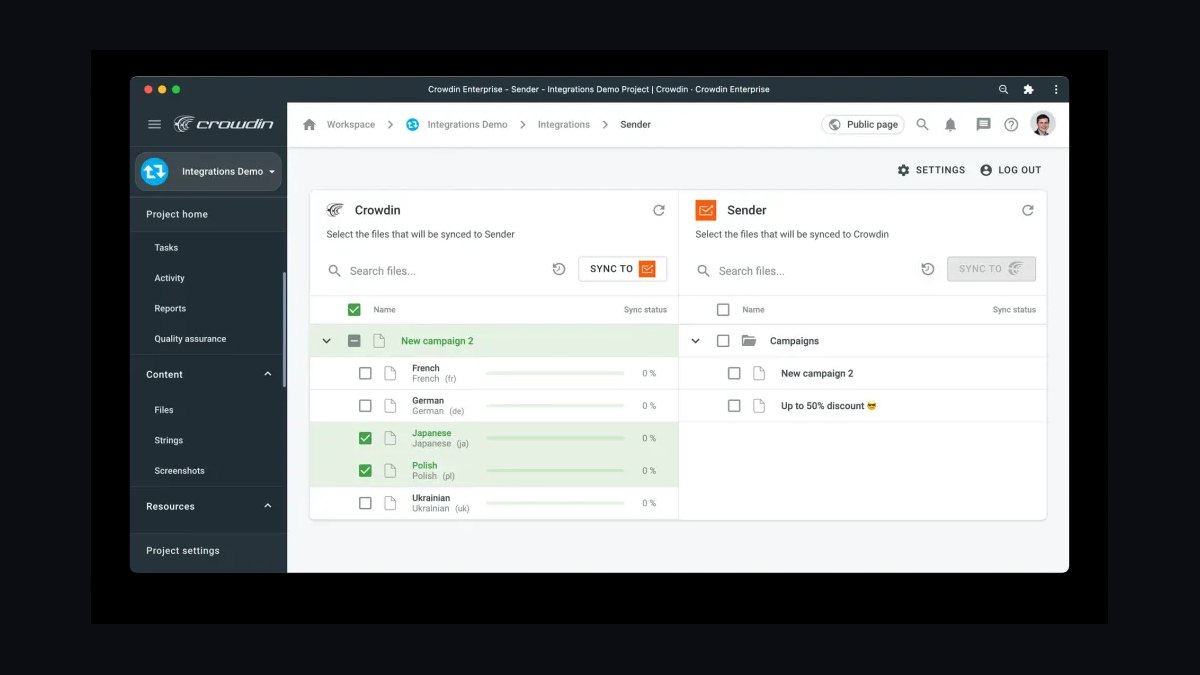The image size is (1200, 675).
Task: Open the notifications bell
Action: coord(951,125)
